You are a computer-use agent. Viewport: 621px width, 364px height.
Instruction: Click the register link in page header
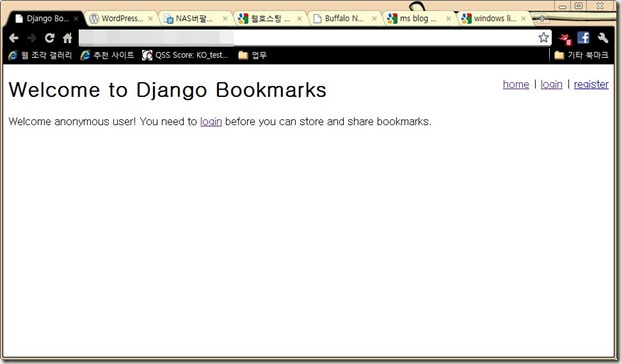coord(591,84)
